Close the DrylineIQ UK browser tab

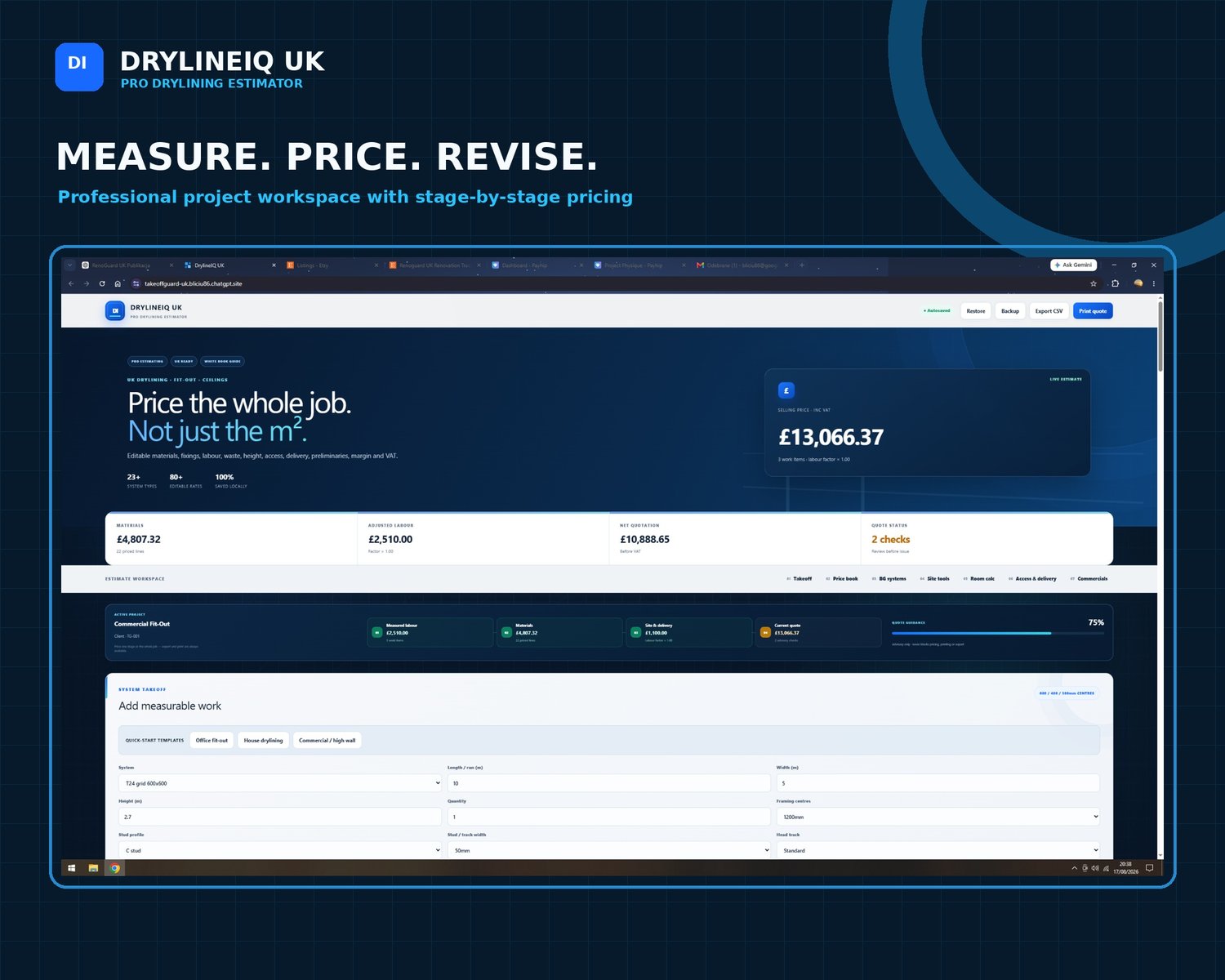click(274, 265)
